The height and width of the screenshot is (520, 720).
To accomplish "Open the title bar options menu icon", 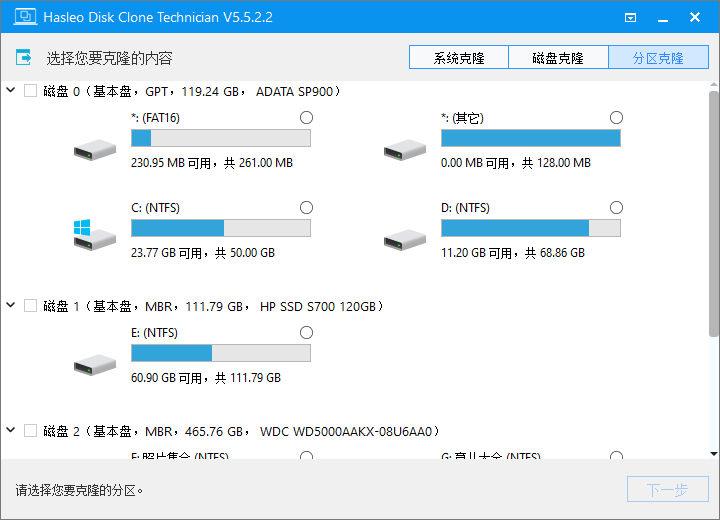I will point(631,17).
